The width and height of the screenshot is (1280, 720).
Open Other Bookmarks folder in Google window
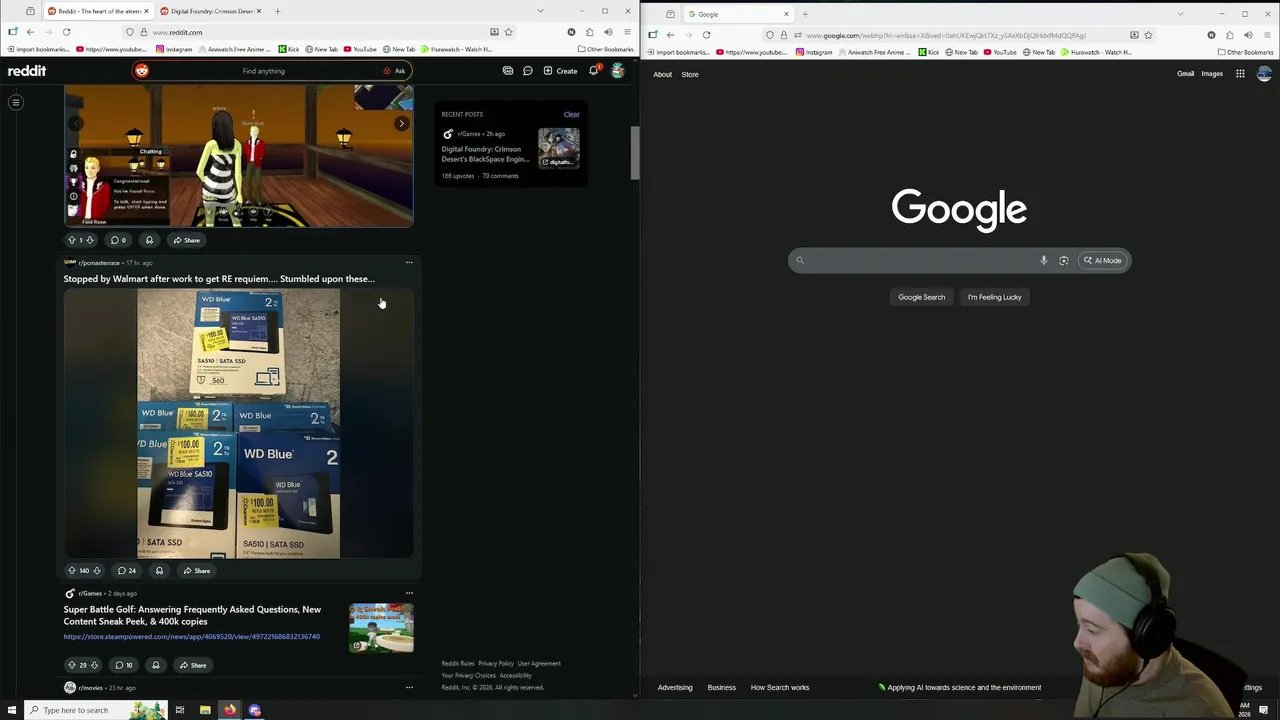click(x=1245, y=52)
